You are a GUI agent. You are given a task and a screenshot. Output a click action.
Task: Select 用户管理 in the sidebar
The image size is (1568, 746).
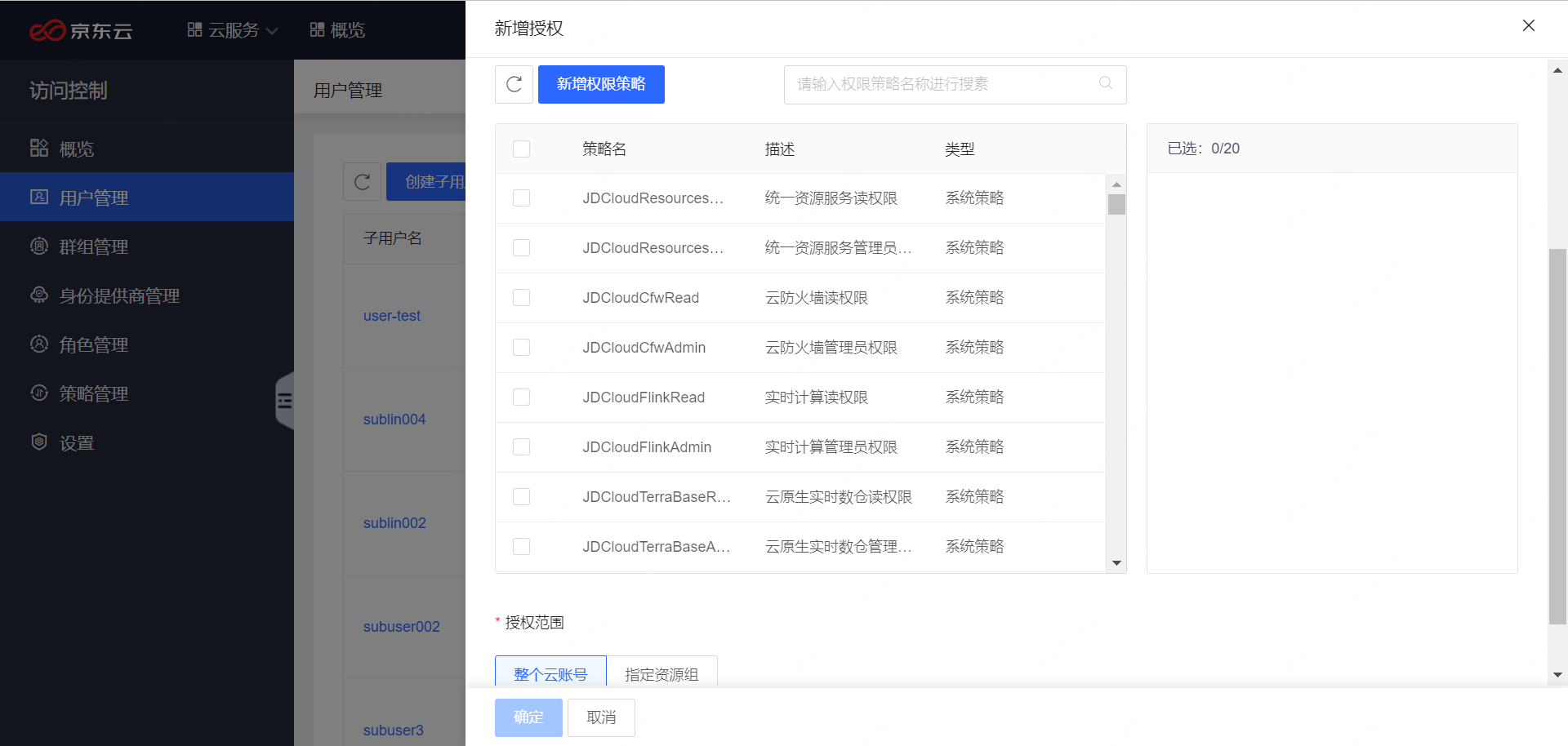(x=147, y=198)
